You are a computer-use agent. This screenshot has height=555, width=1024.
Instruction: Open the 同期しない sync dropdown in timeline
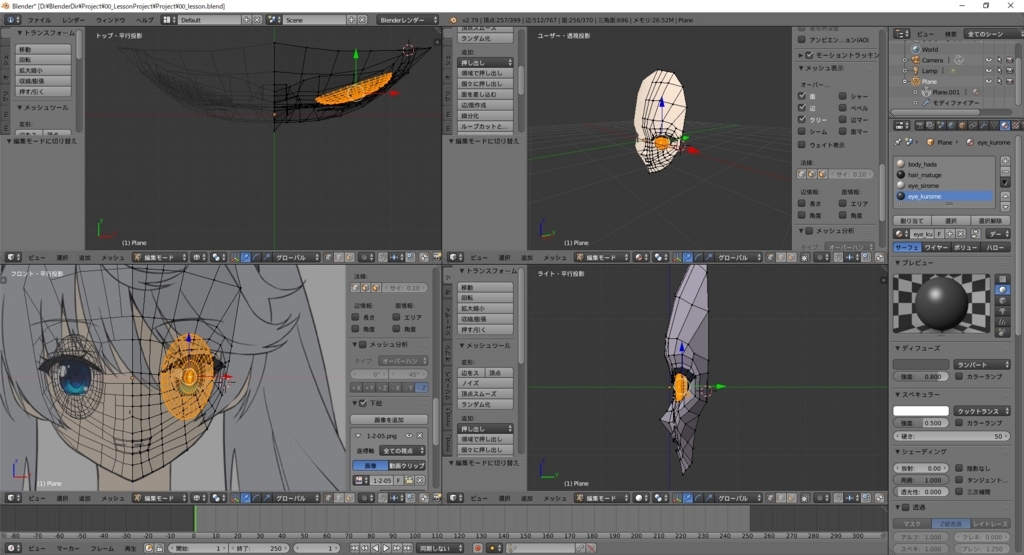click(x=440, y=548)
